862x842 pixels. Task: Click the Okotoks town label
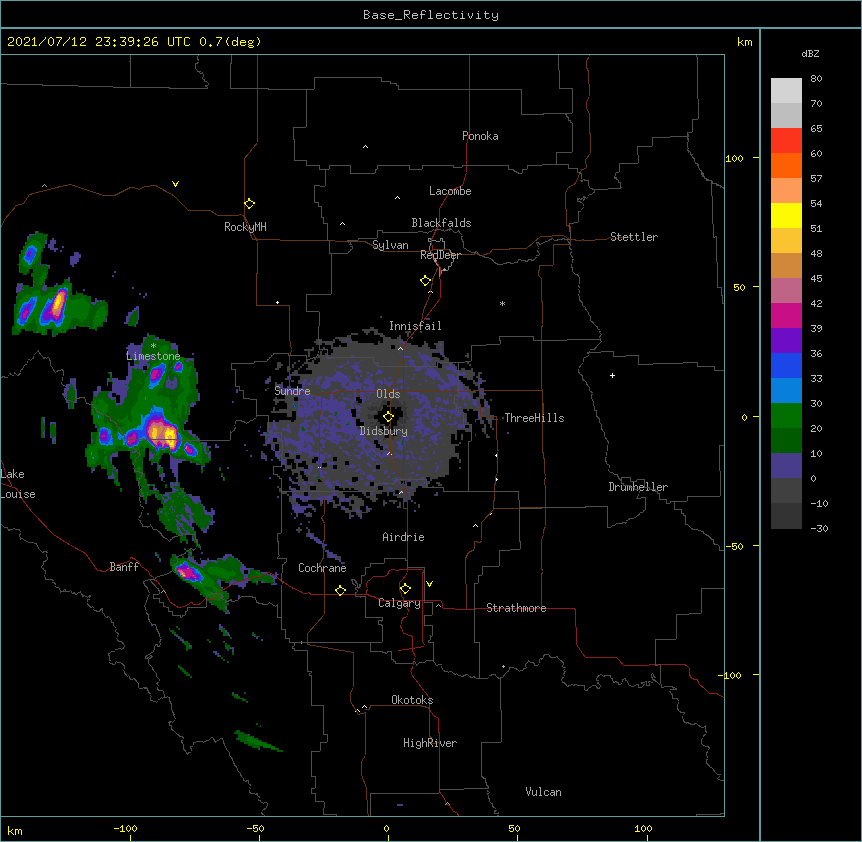412,700
